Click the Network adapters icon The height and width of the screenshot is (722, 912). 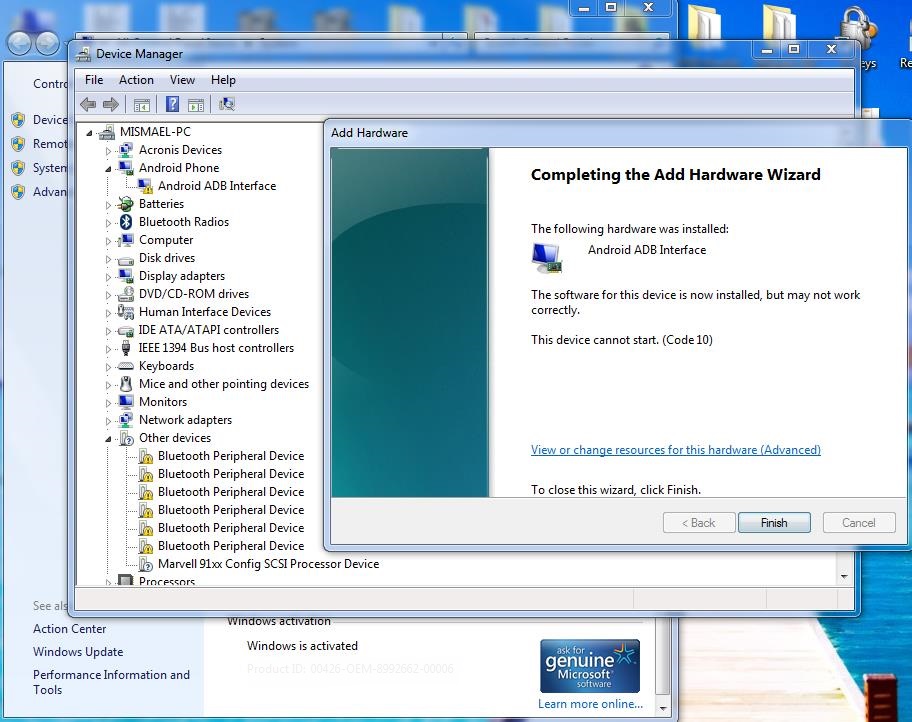[126, 419]
